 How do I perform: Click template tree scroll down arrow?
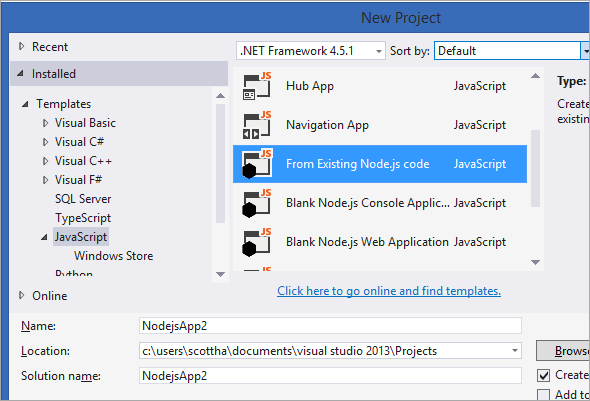(220, 274)
